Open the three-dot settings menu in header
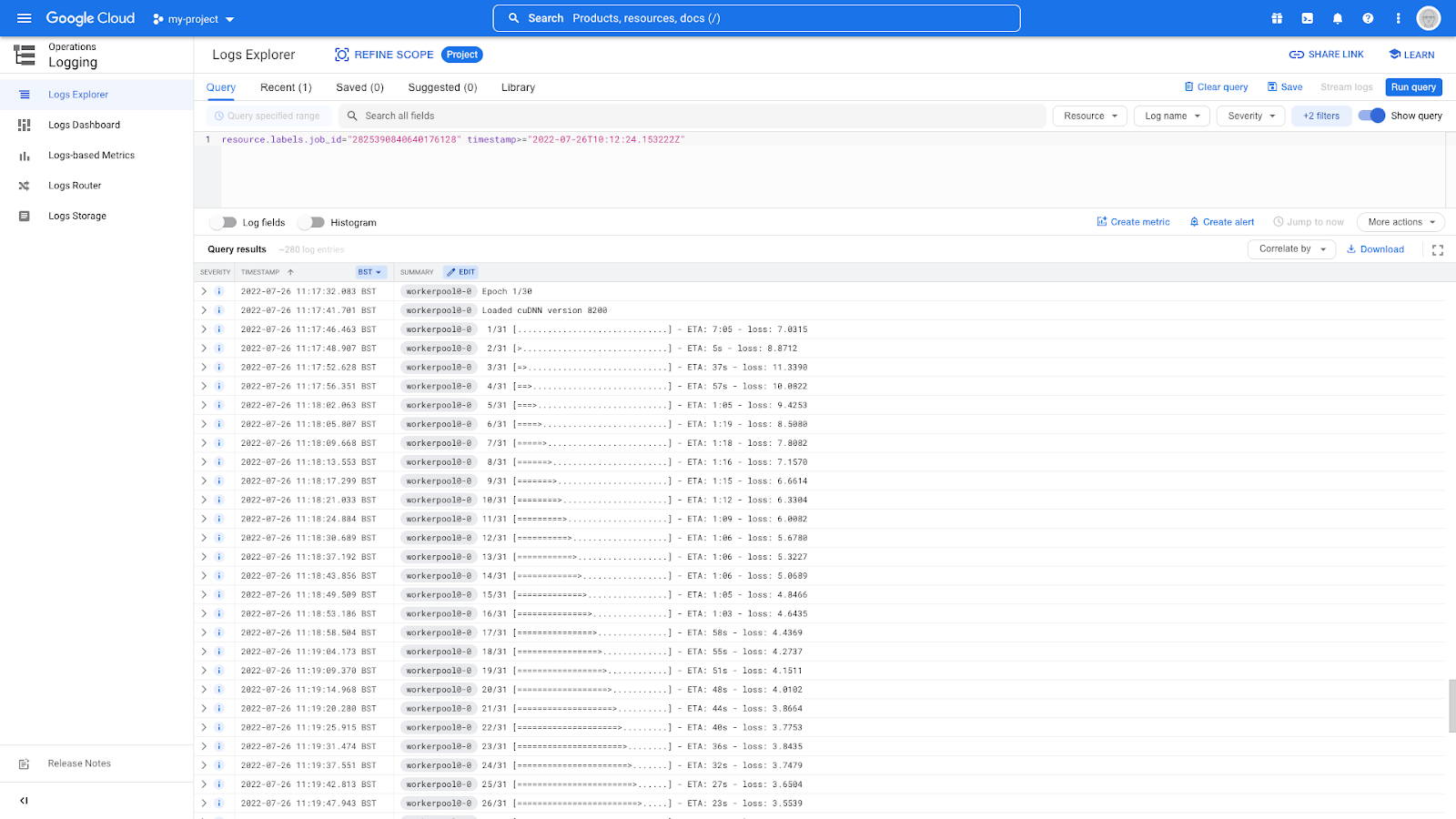 1398,18
